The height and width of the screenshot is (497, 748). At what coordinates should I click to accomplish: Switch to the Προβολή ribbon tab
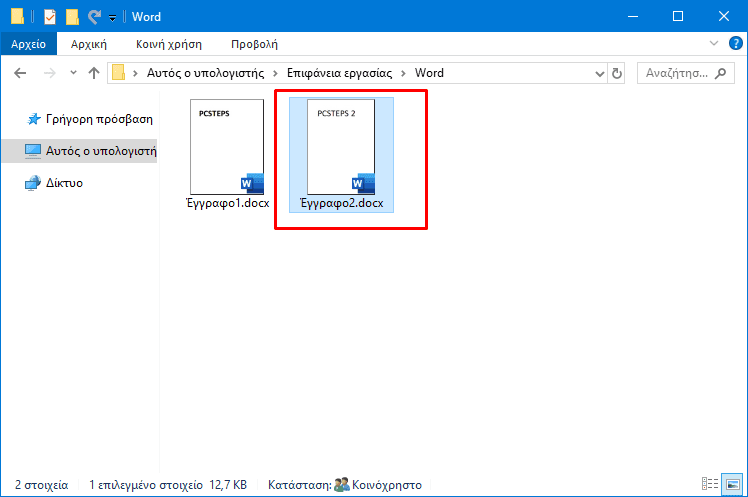tap(254, 44)
